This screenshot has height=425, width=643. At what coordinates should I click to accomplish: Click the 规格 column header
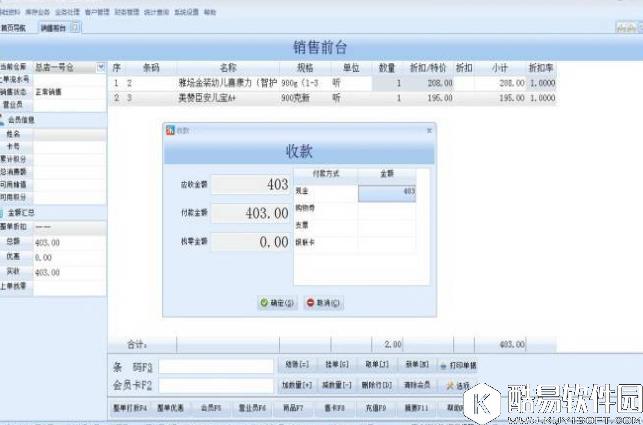pos(305,68)
